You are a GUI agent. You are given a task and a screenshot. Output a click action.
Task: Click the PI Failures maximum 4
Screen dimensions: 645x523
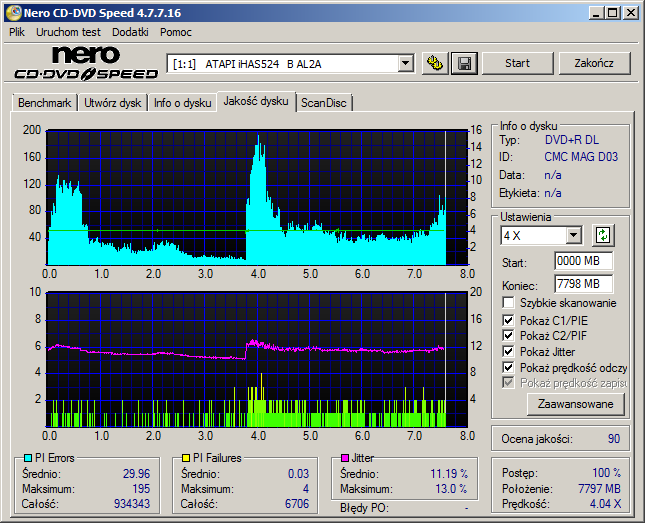pos(306,489)
